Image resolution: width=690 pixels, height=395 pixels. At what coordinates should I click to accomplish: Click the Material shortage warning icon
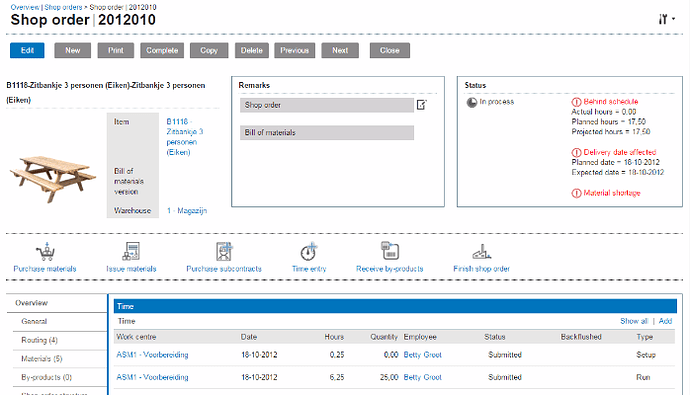pyautogui.click(x=576, y=193)
